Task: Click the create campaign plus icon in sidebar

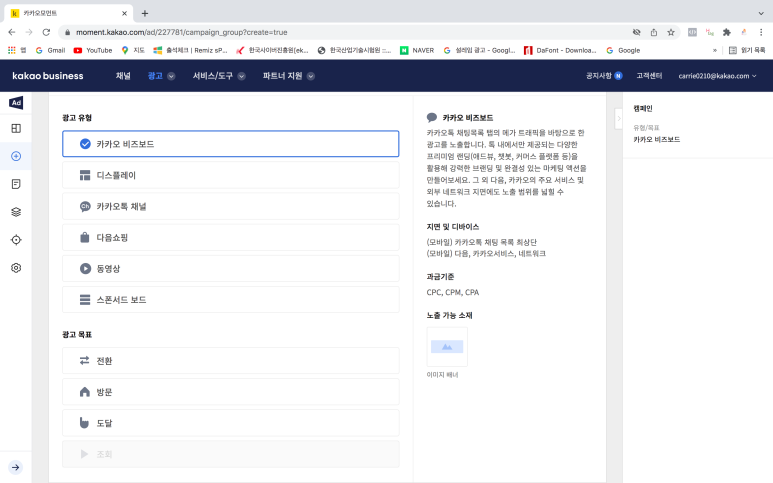Action: click(x=16, y=156)
